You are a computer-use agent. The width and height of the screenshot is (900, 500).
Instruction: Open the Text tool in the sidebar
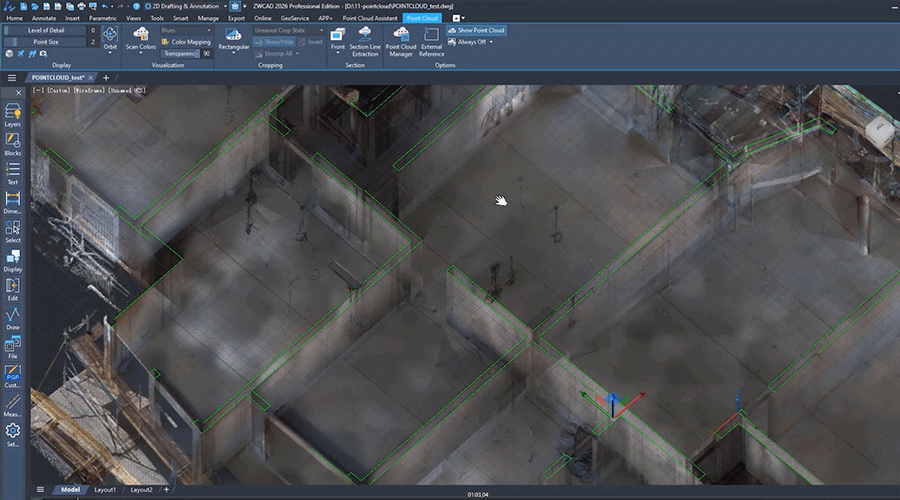click(13, 173)
